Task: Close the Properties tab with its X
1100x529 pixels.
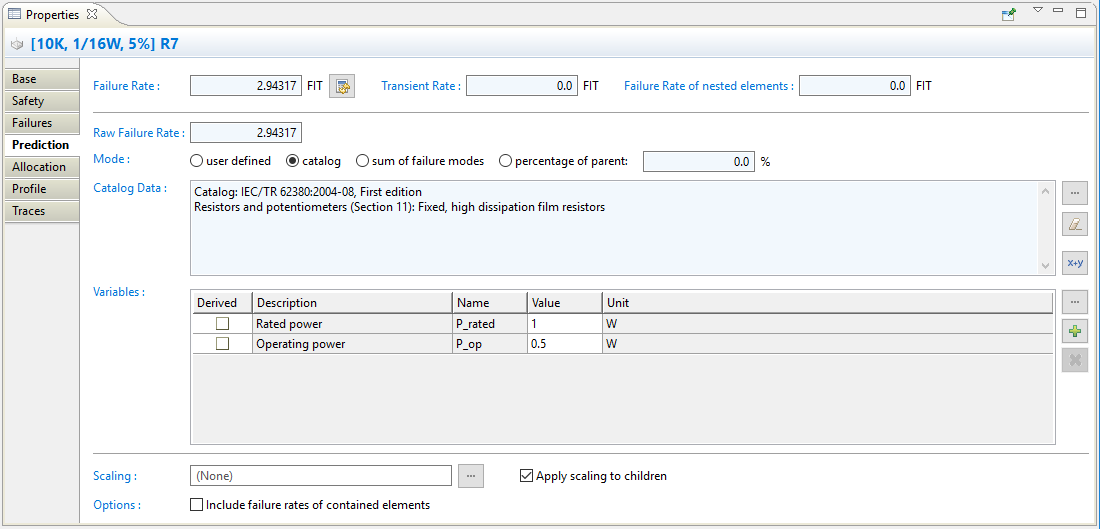Action: pos(92,14)
